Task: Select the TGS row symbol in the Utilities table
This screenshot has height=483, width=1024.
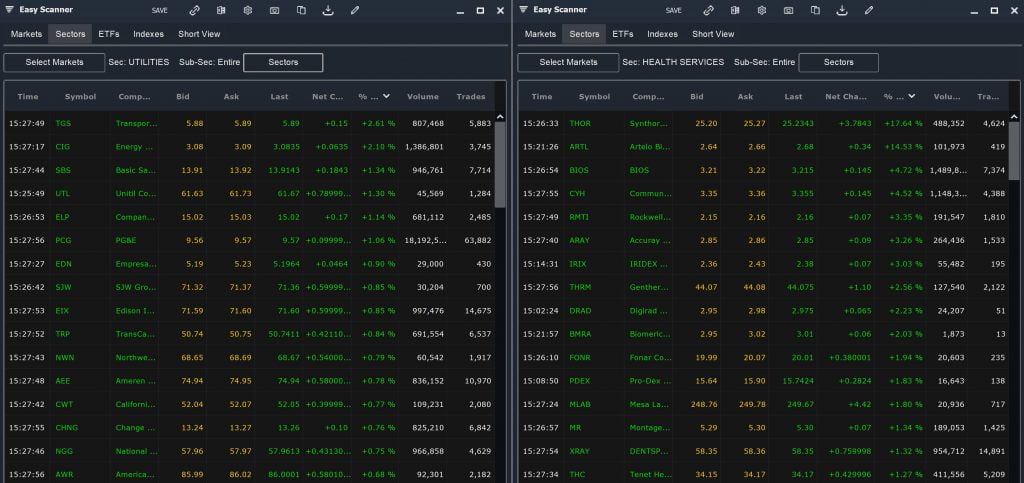Action: click(63, 123)
